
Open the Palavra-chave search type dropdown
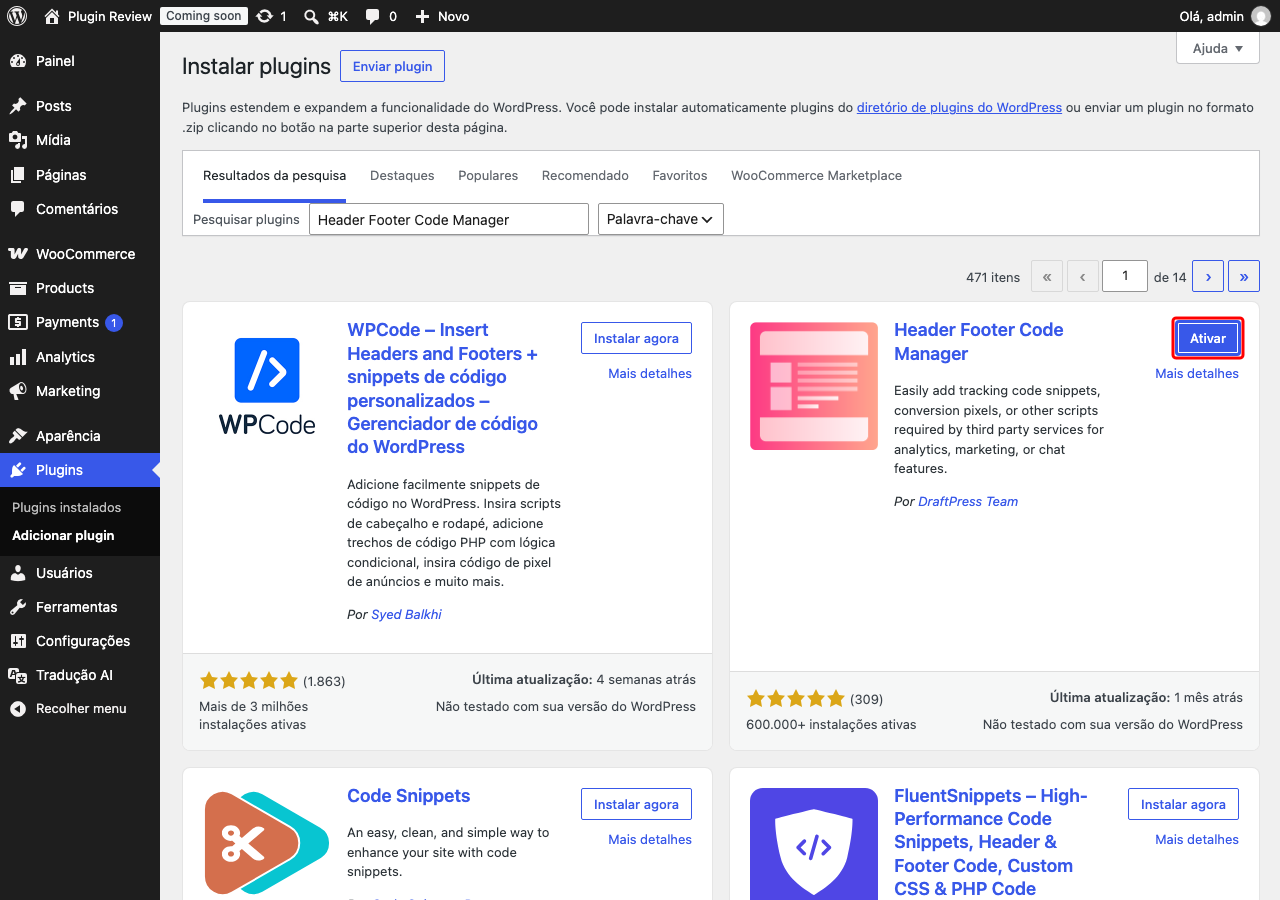660,219
